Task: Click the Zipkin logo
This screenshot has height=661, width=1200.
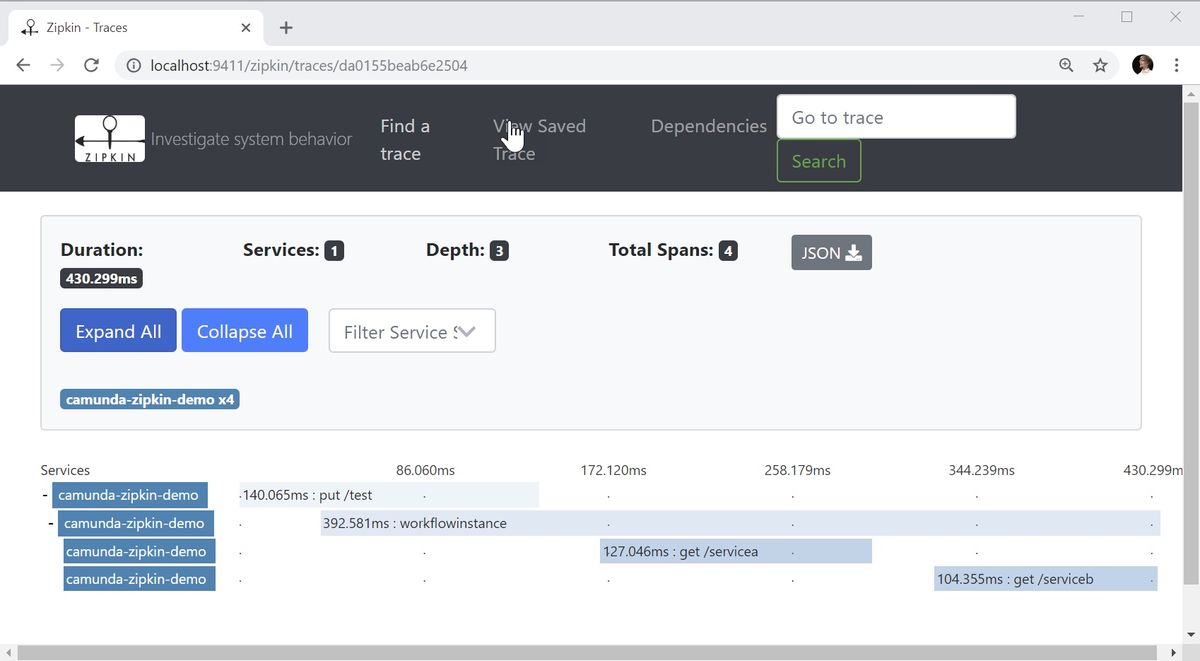Action: 110,139
